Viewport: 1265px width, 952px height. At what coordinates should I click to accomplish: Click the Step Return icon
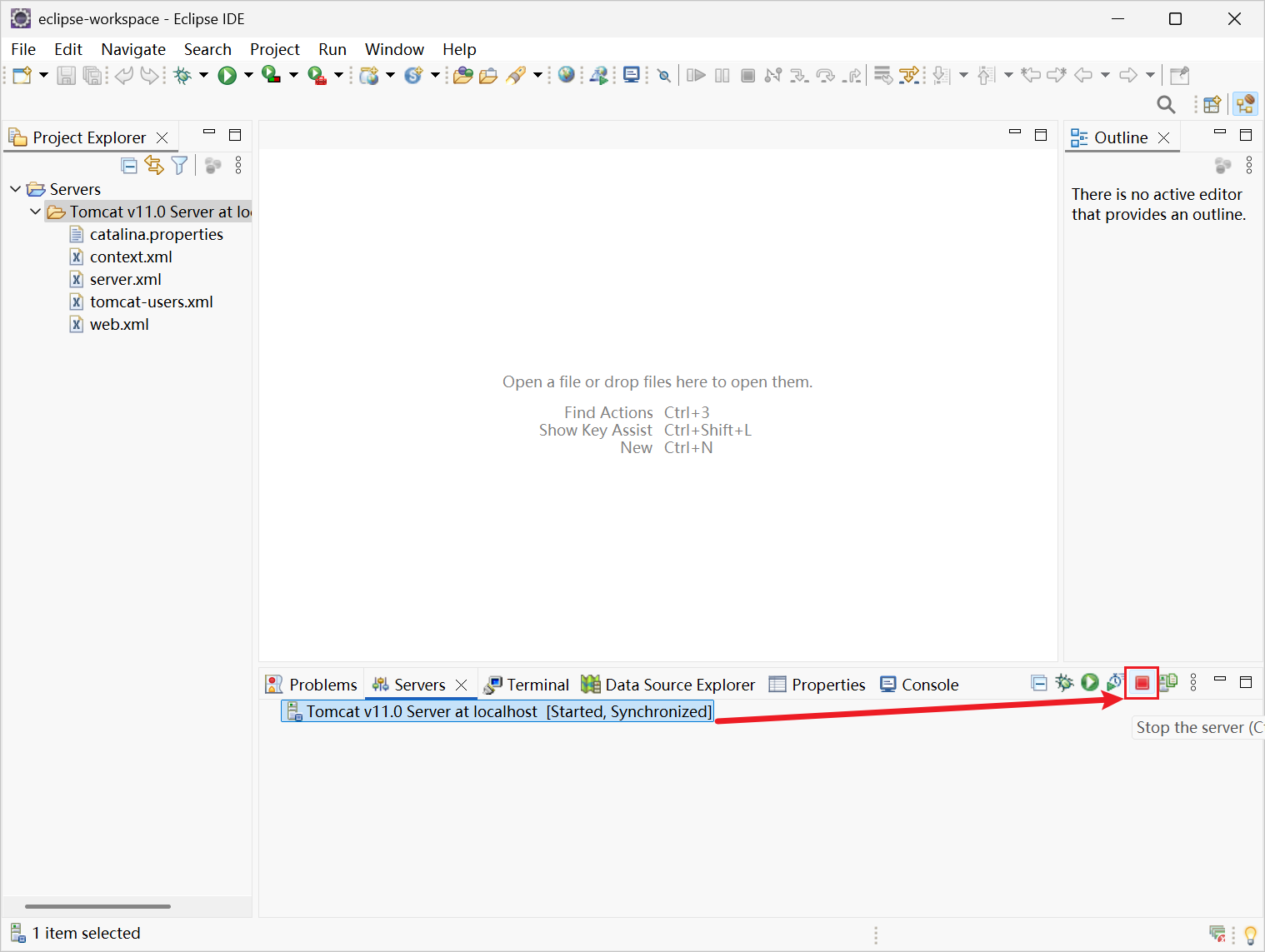pyautogui.click(x=852, y=76)
